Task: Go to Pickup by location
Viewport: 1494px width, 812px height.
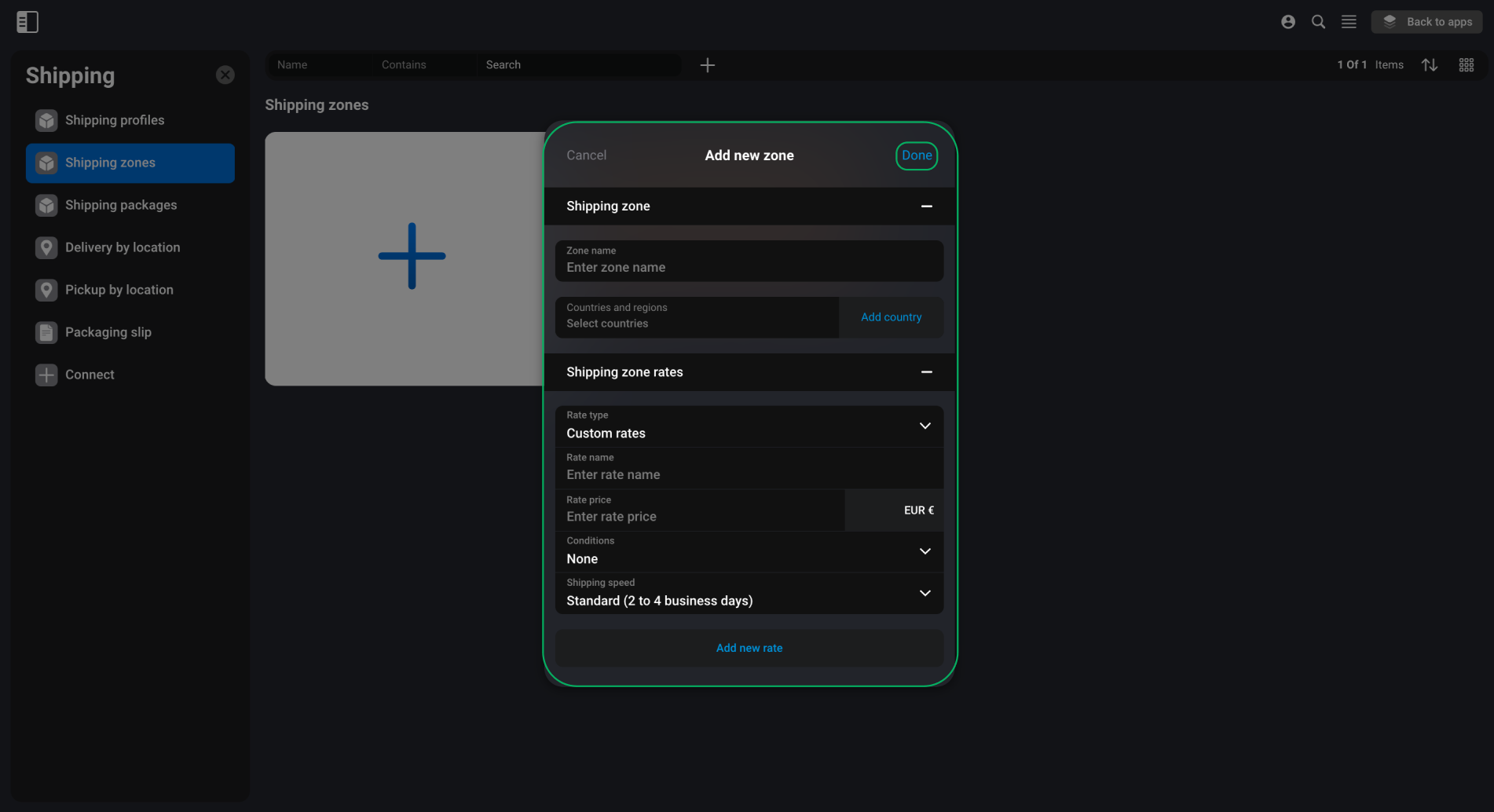Action: click(130, 290)
